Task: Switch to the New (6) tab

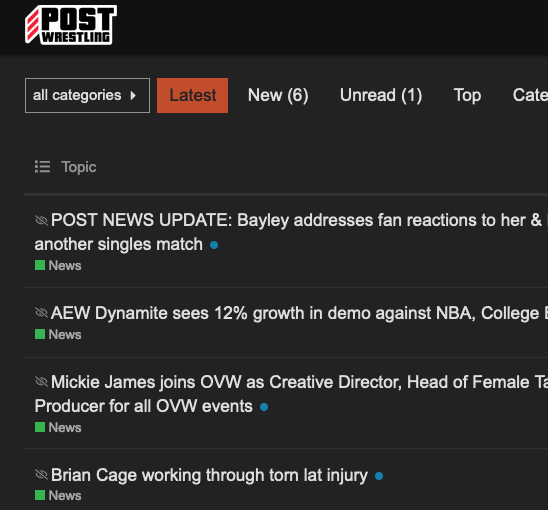Action: tap(278, 95)
